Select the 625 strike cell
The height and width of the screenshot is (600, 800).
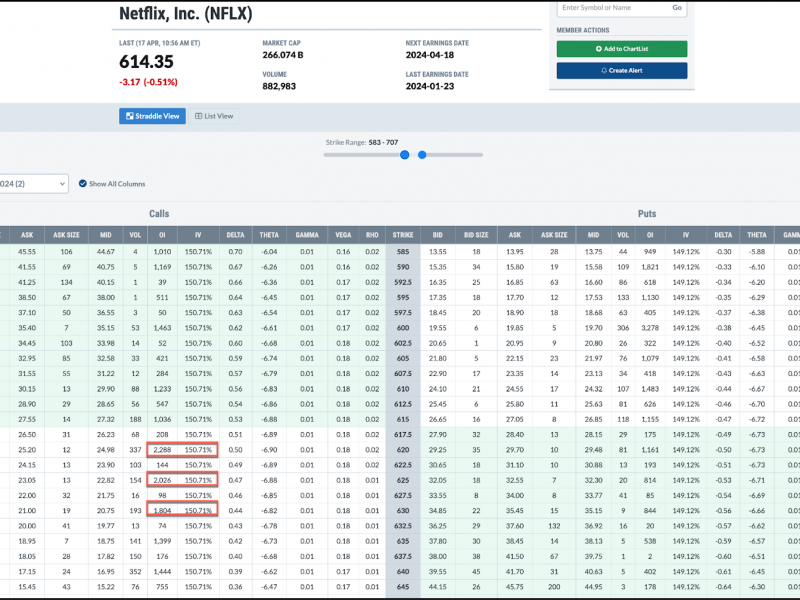pyautogui.click(x=403, y=480)
